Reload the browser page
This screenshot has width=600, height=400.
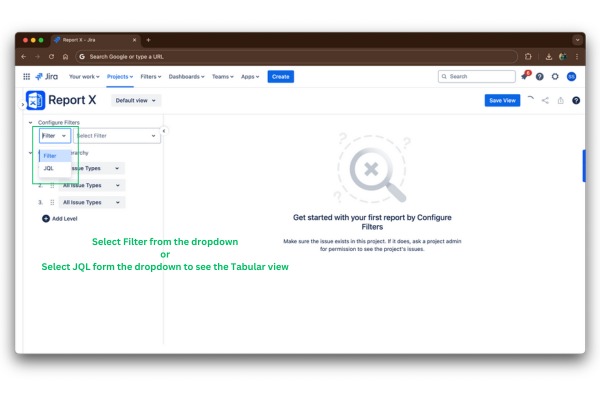[51, 57]
